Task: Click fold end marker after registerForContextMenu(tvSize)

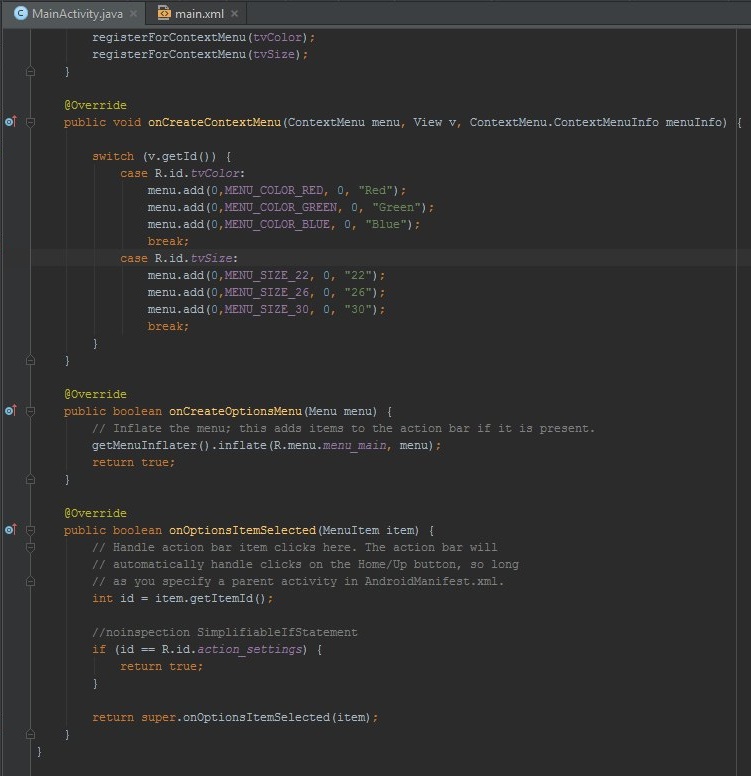Action: click(30, 71)
